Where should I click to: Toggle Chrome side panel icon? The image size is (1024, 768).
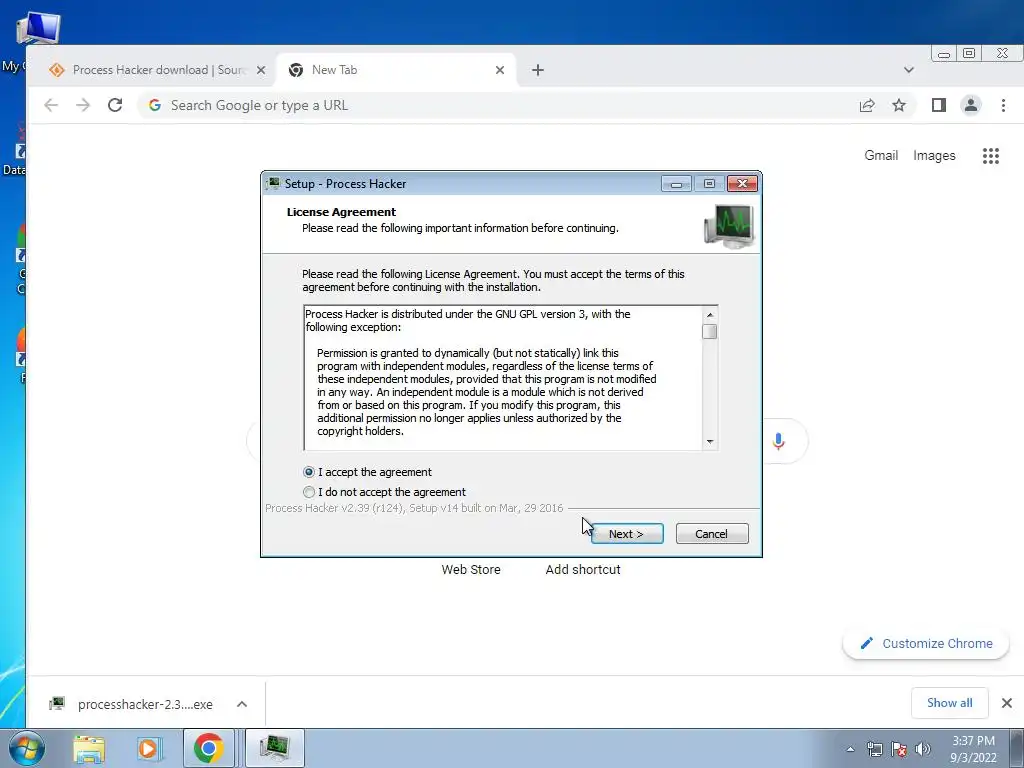pyautogui.click(x=938, y=105)
